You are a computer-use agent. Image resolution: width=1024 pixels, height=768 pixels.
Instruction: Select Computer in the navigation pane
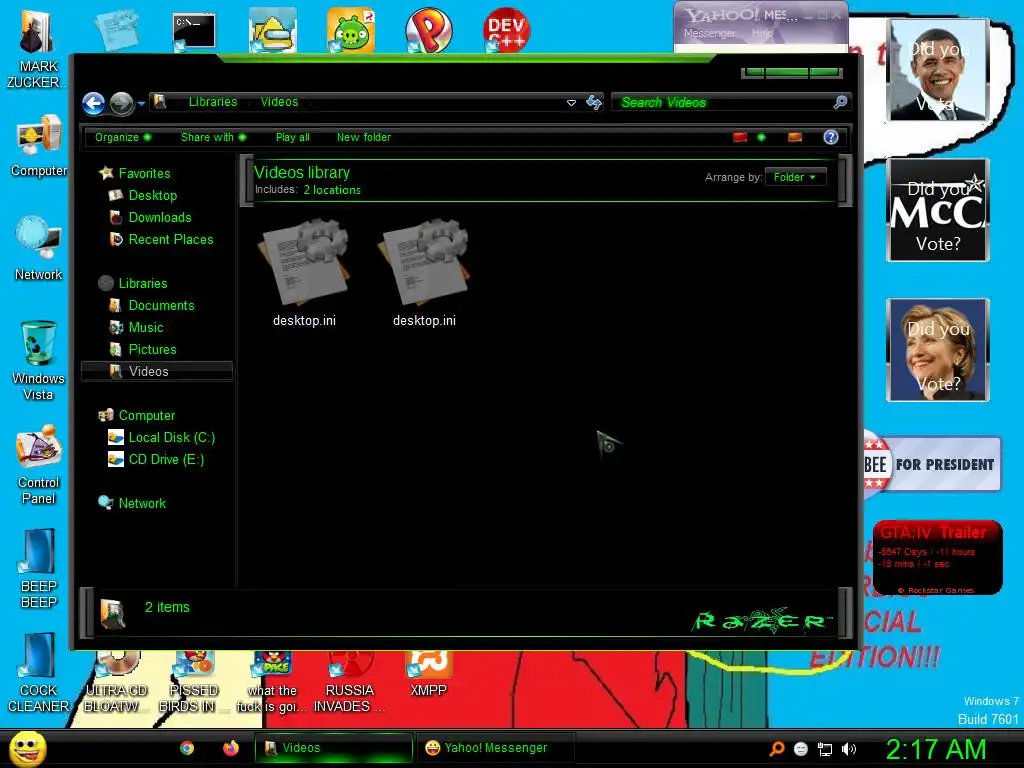click(146, 415)
